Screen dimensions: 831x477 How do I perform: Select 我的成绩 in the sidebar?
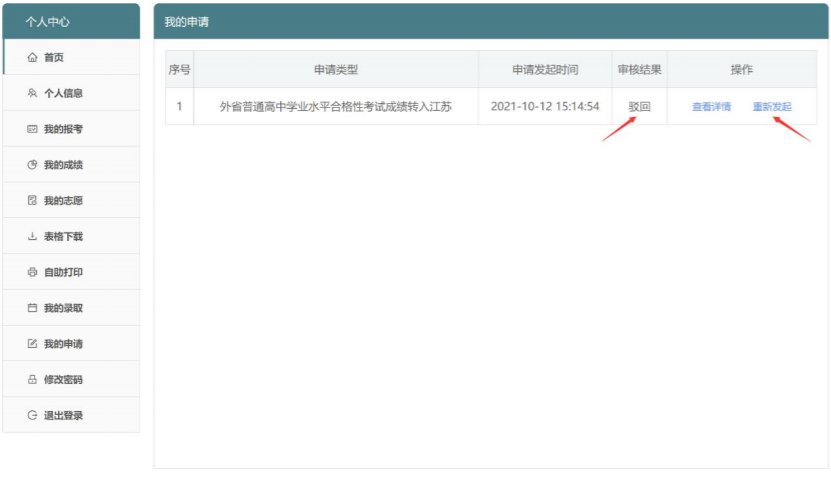tap(72, 165)
